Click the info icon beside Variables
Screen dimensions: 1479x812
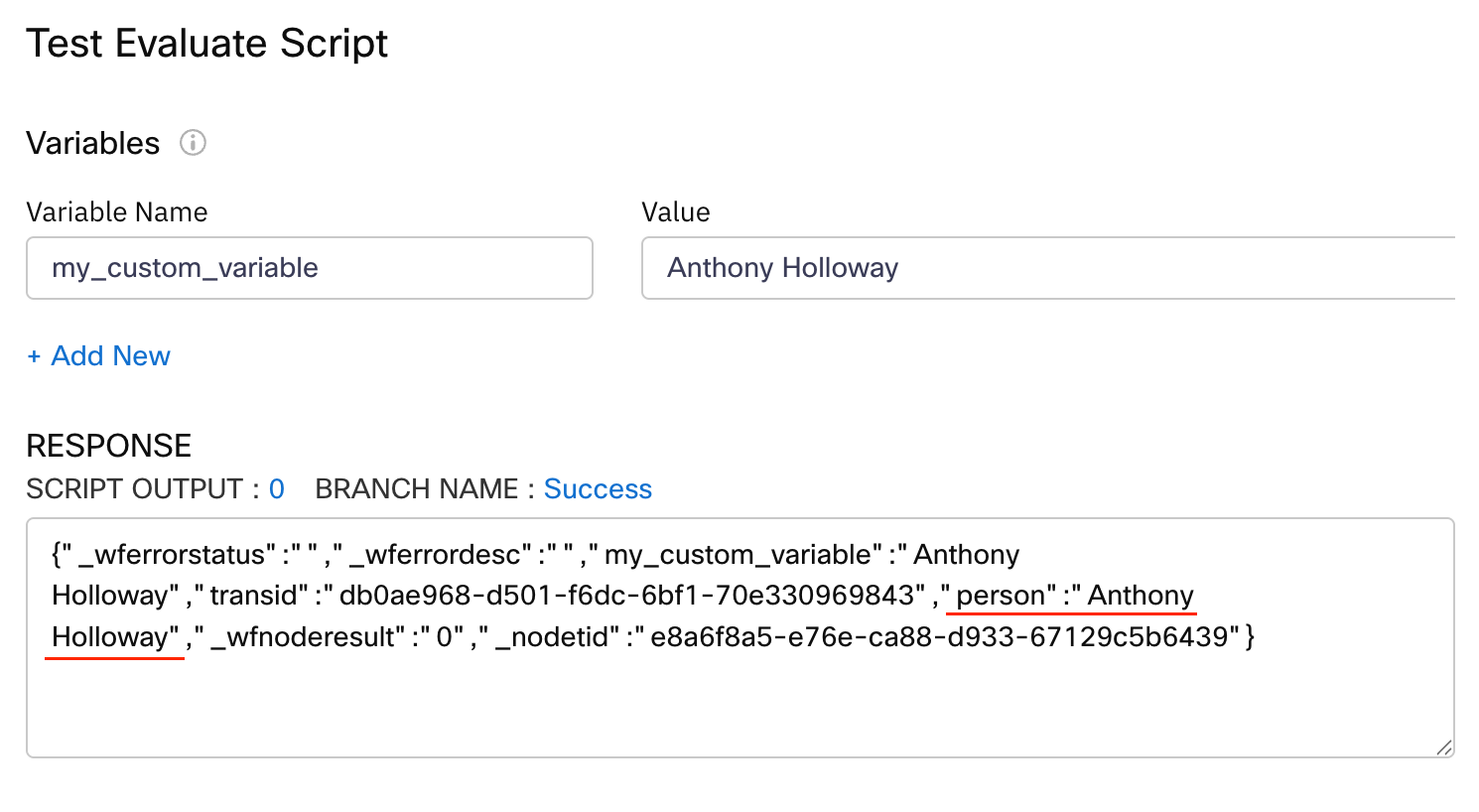pos(193,143)
